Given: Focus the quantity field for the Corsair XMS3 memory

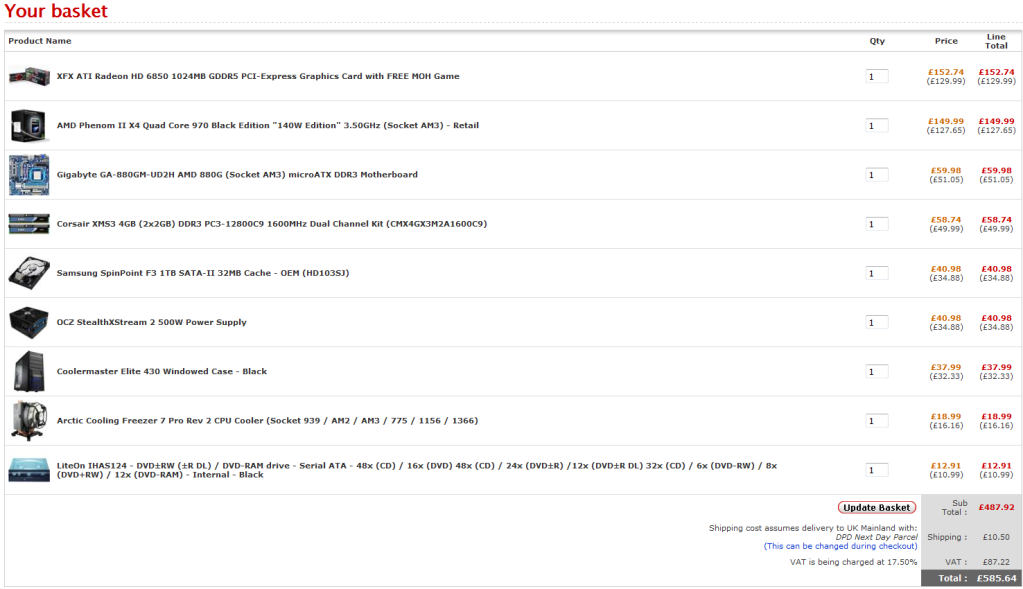Looking at the screenshot, I should 877,224.
